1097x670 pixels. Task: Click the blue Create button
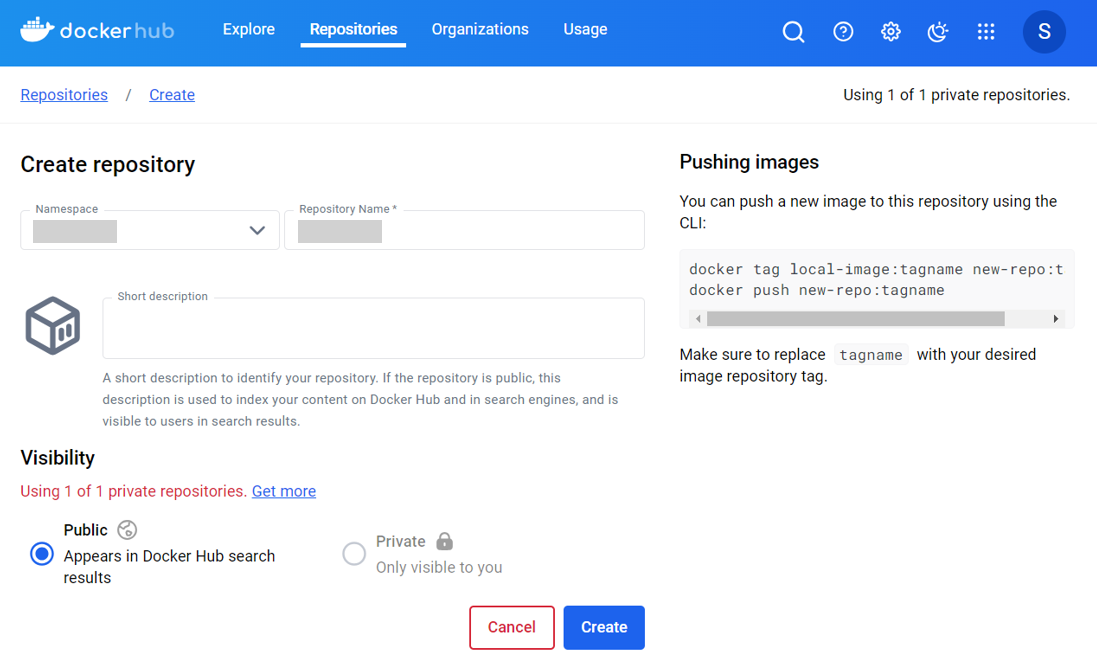point(604,627)
